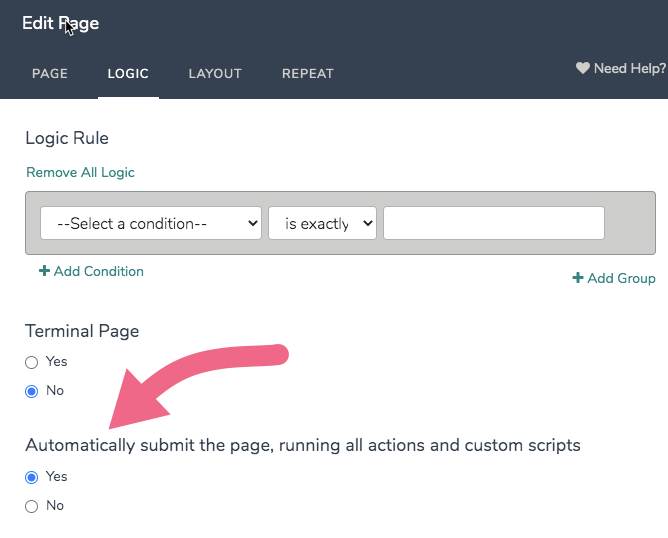Screen dimensions: 668x538
Task: Open the REPEAT tab
Action: (x=308, y=74)
